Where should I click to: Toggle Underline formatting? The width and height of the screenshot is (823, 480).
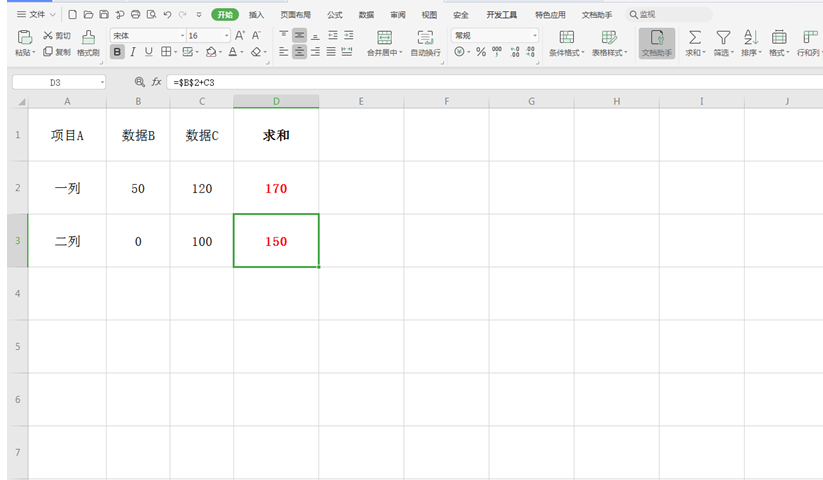point(149,51)
